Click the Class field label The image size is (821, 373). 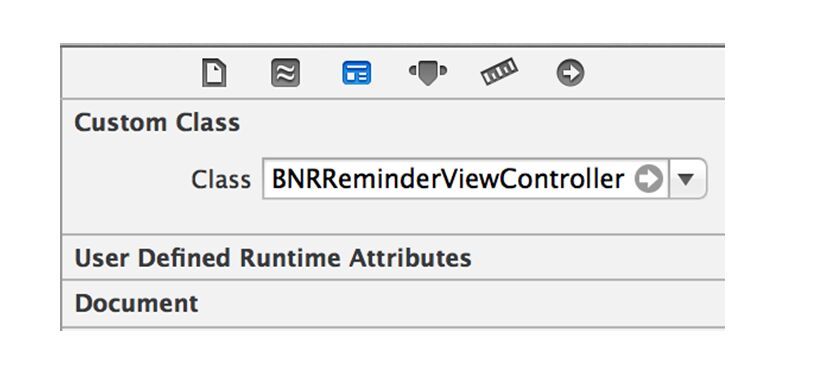(x=221, y=180)
